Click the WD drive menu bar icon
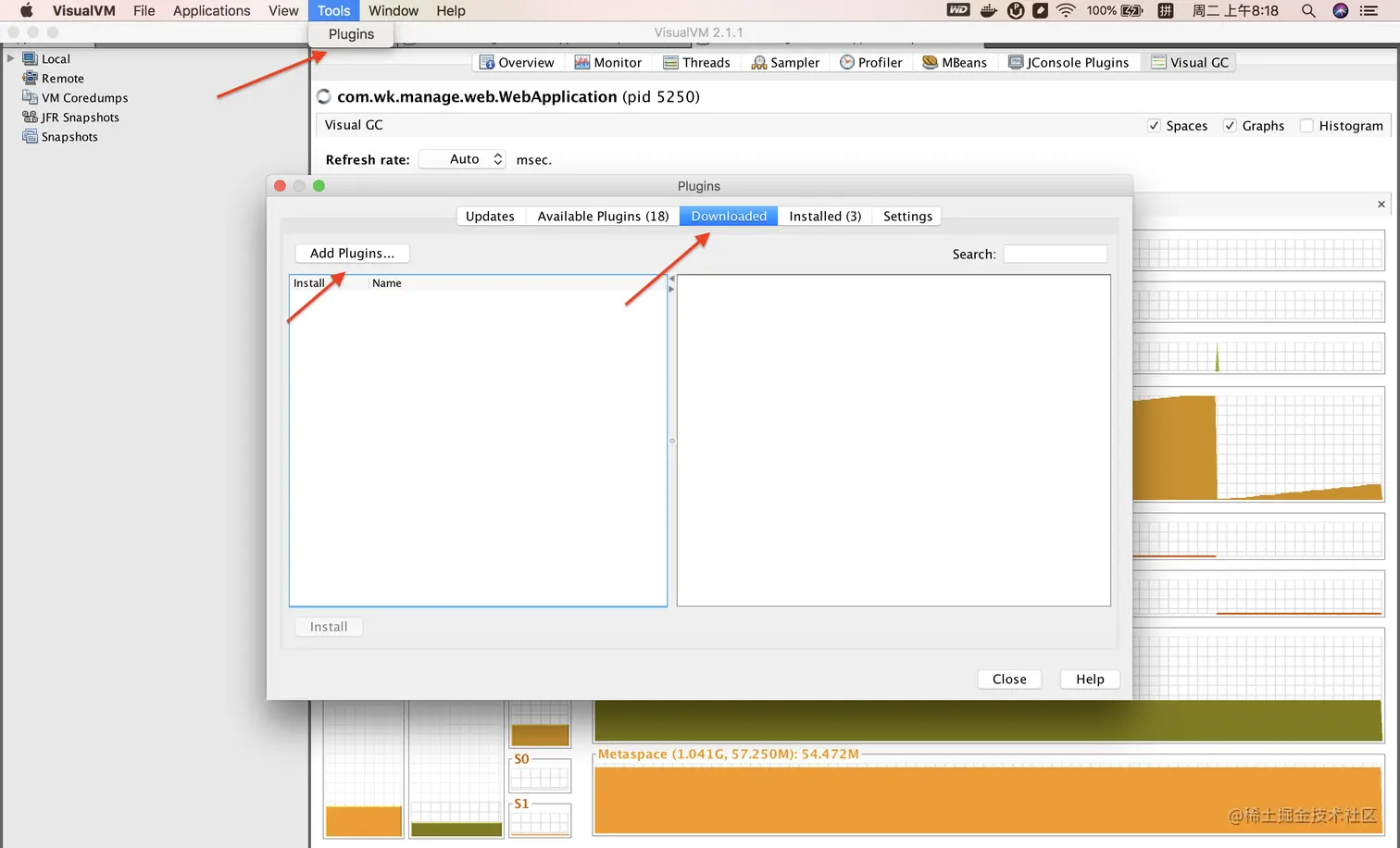This screenshot has width=1400, height=848. click(958, 10)
